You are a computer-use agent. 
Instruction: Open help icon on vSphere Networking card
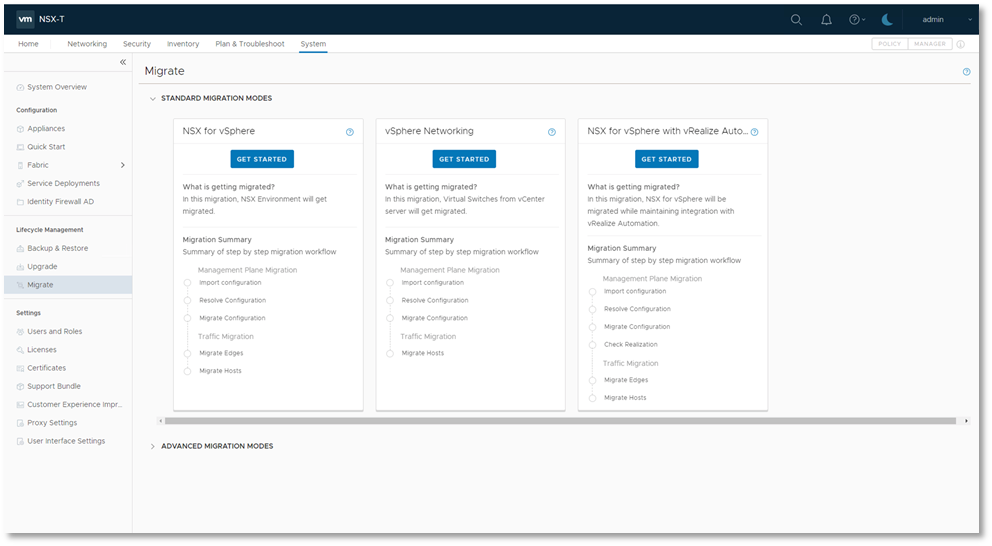(552, 132)
